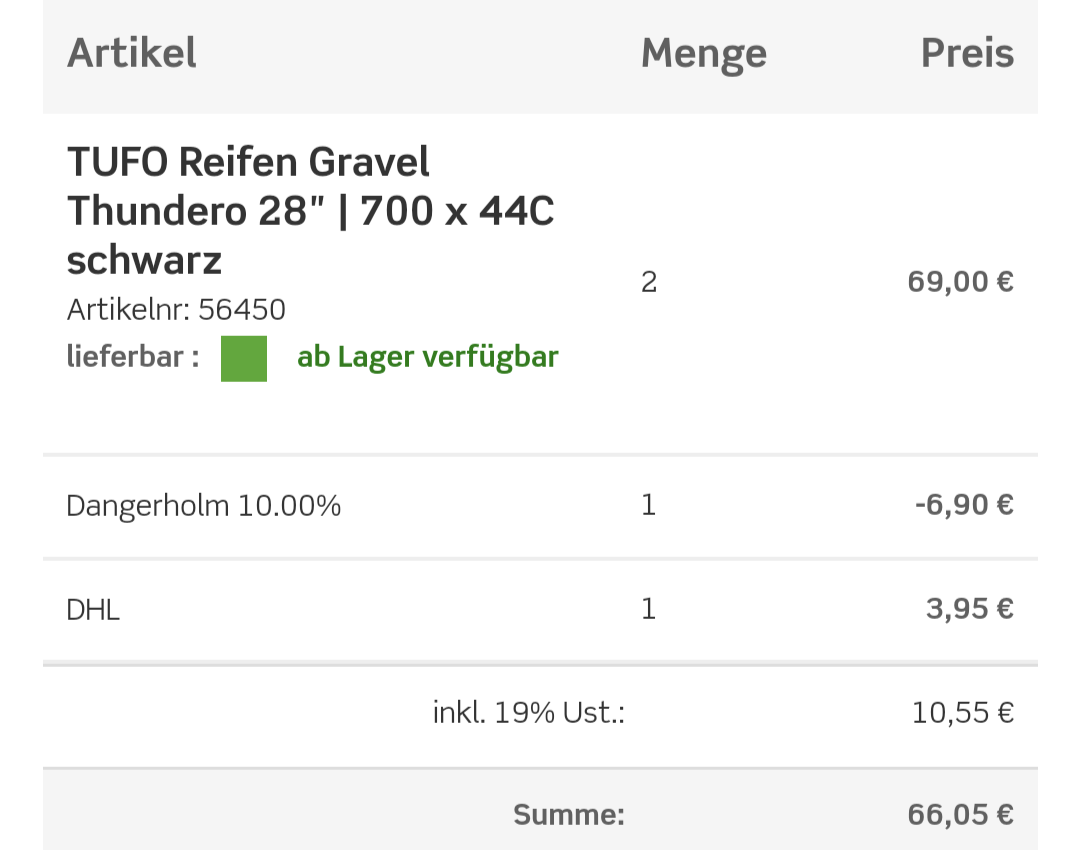Image resolution: width=1080 pixels, height=850 pixels.
Task: Click the discount amount -6,90 €
Action: tap(963, 505)
